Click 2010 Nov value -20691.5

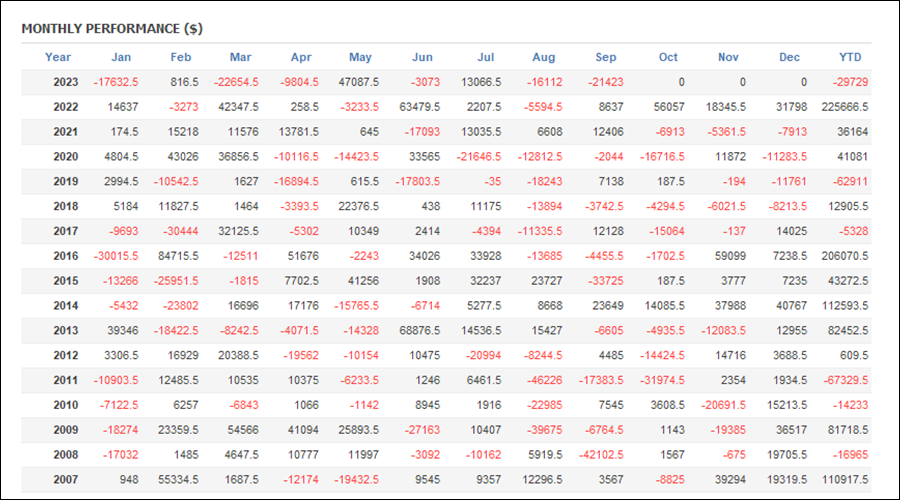pos(723,405)
